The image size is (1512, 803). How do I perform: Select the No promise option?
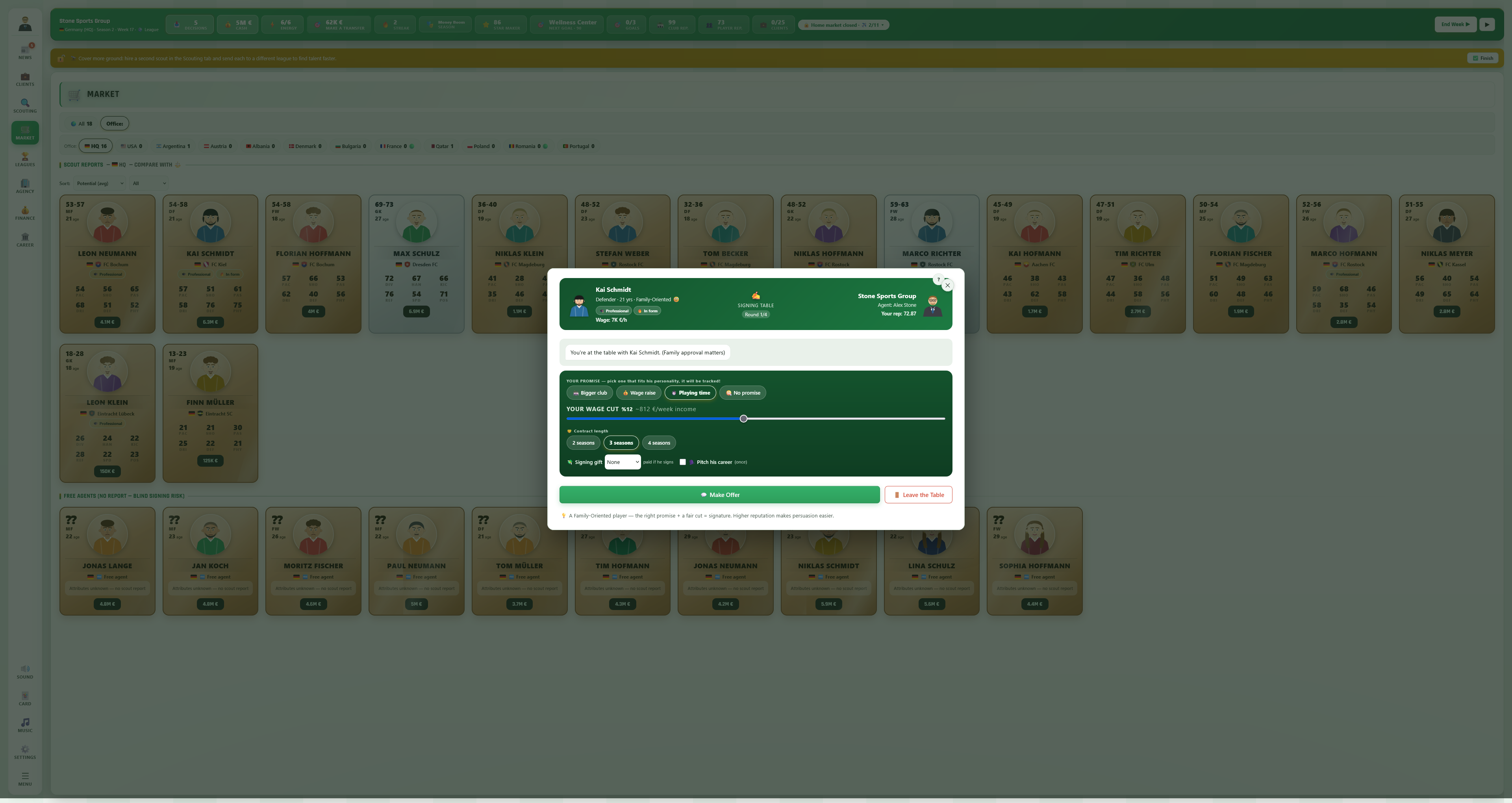click(x=743, y=393)
